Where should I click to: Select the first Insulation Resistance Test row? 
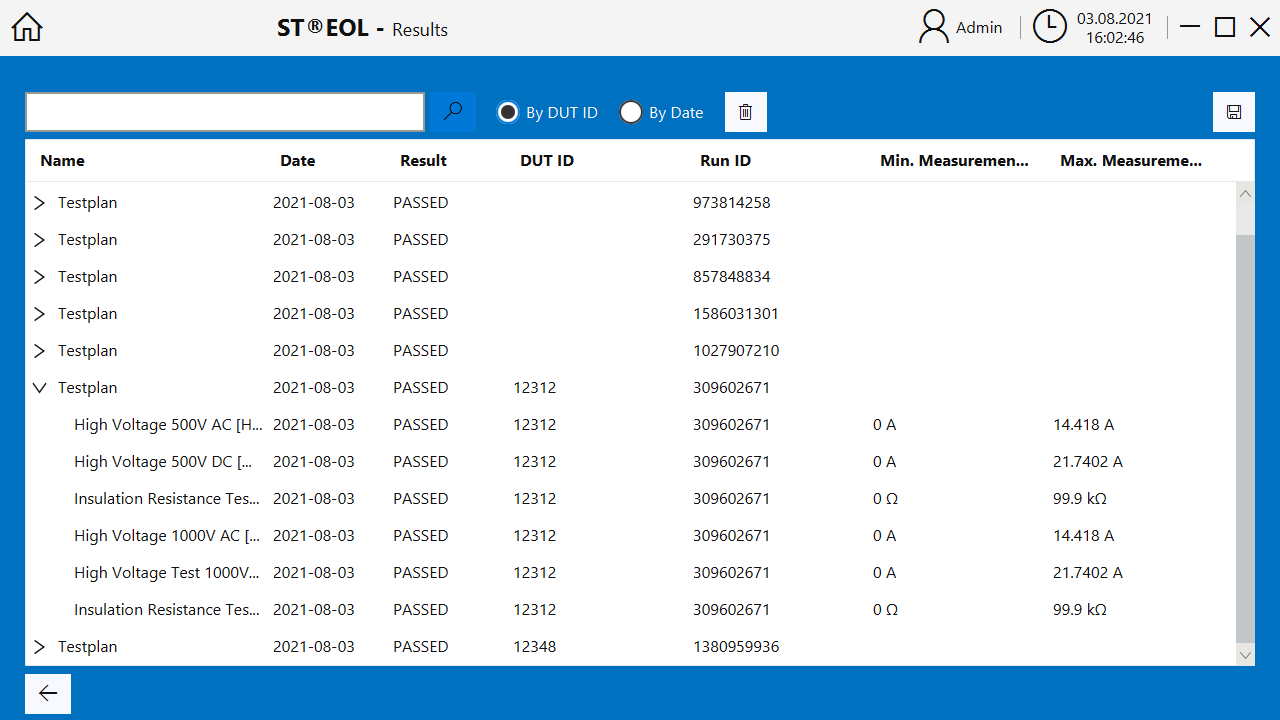tap(167, 499)
